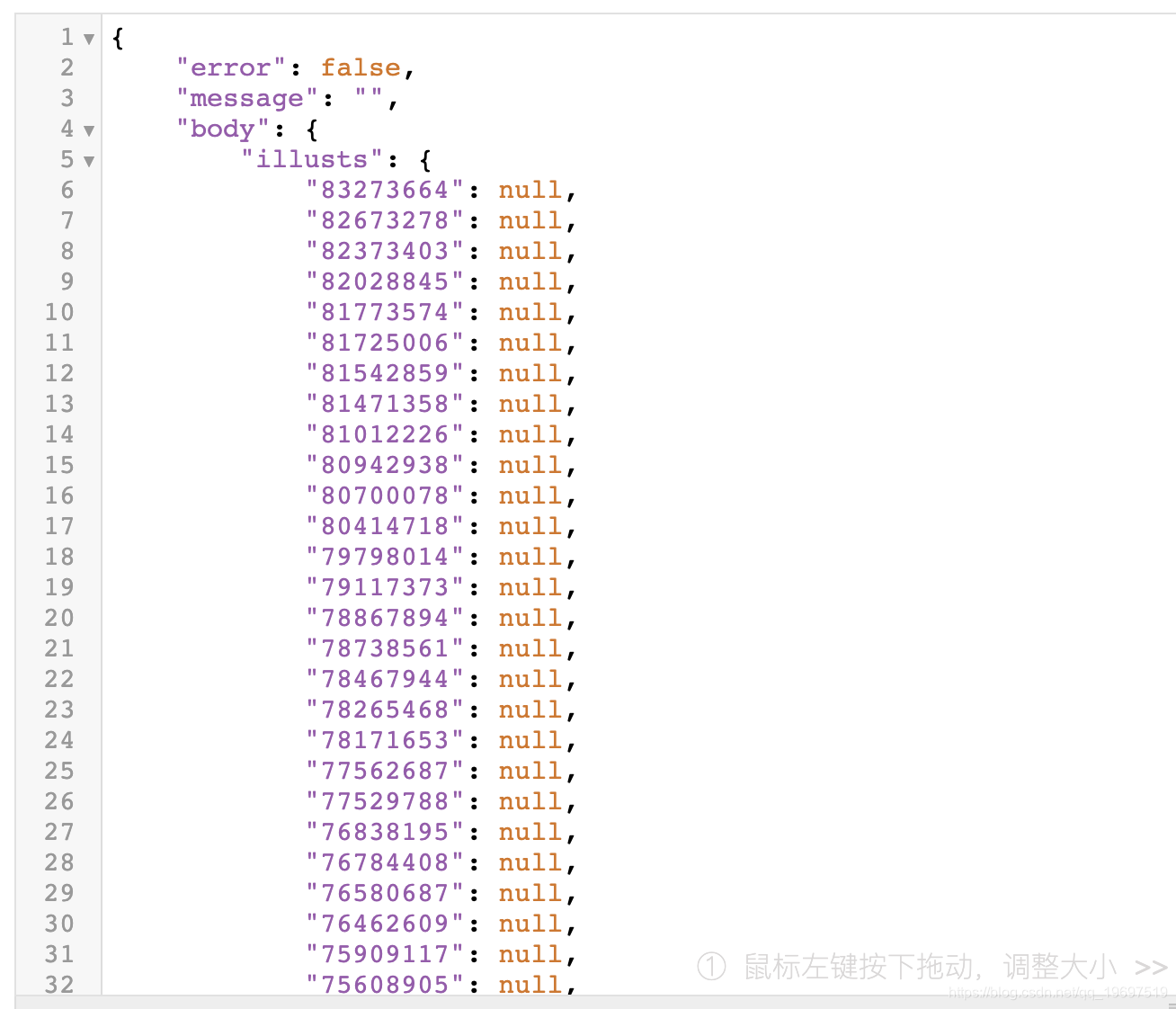Click the key "81012226"

[x=385, y=434]
